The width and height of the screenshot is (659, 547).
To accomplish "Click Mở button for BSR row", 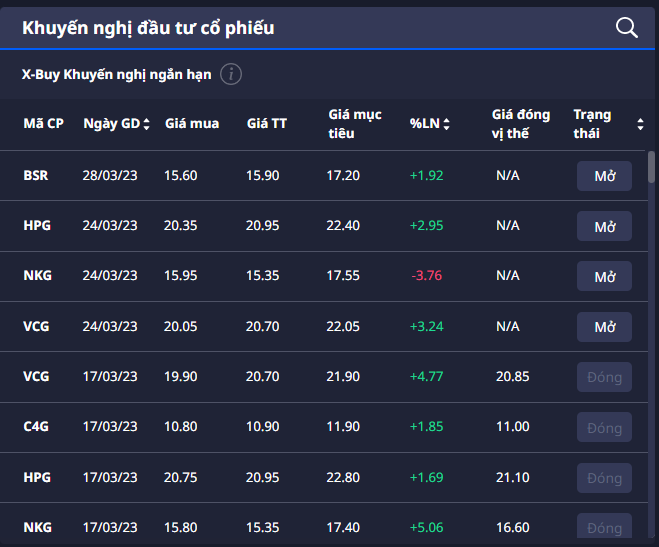I will click(604, 176).
